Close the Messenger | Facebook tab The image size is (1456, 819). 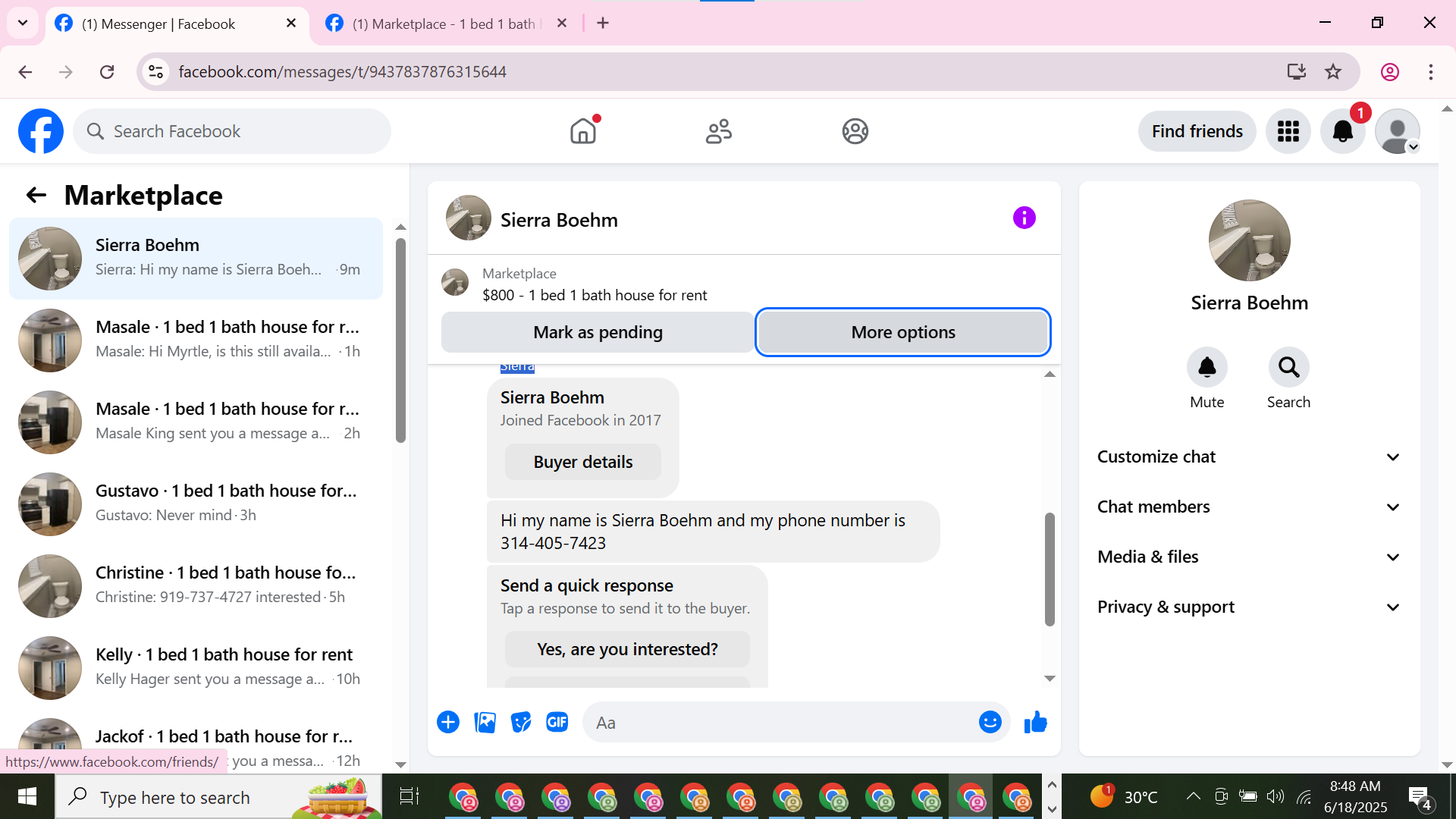291,24
